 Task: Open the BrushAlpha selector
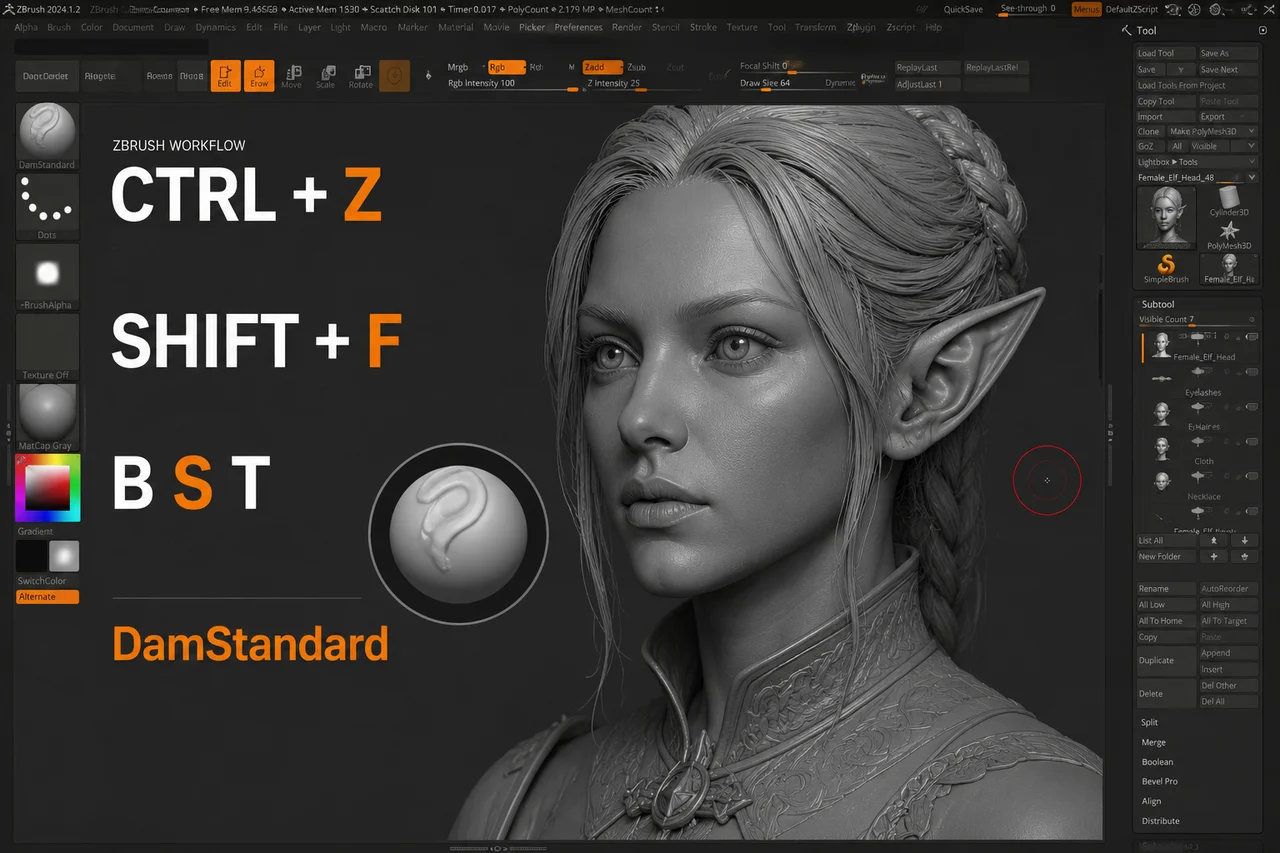click(x=47, y=277)
